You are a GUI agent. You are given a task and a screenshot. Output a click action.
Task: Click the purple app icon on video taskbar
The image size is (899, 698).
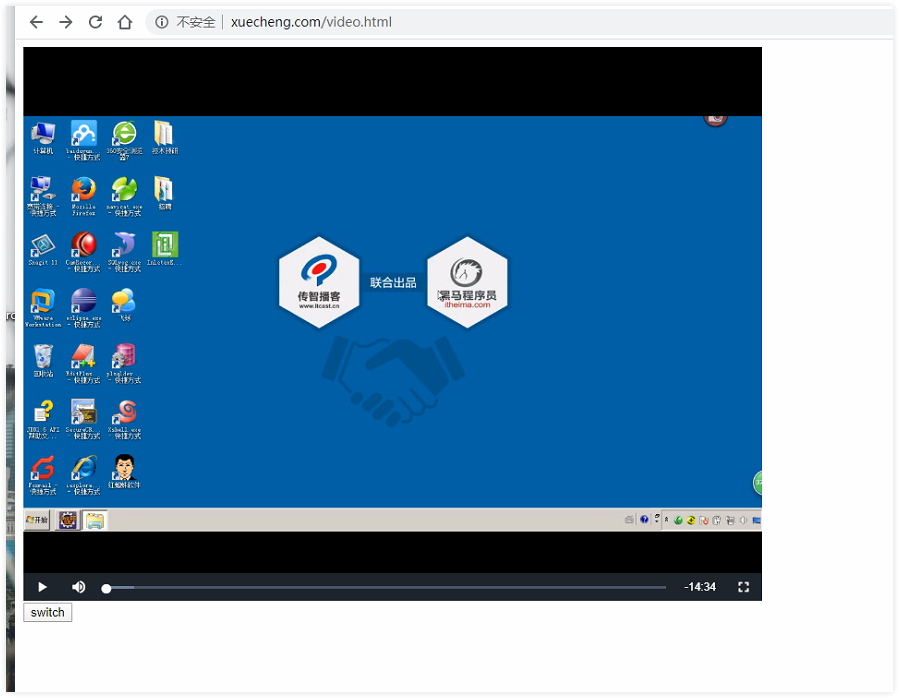[x=68, y=520]
